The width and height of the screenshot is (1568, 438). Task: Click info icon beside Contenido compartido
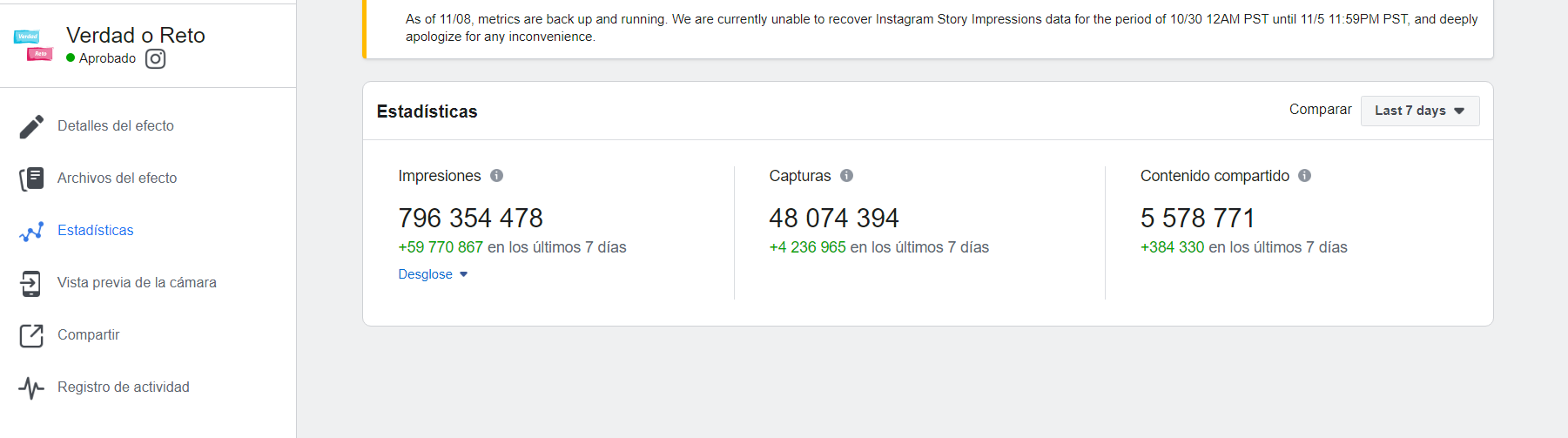pos(1304,176)
